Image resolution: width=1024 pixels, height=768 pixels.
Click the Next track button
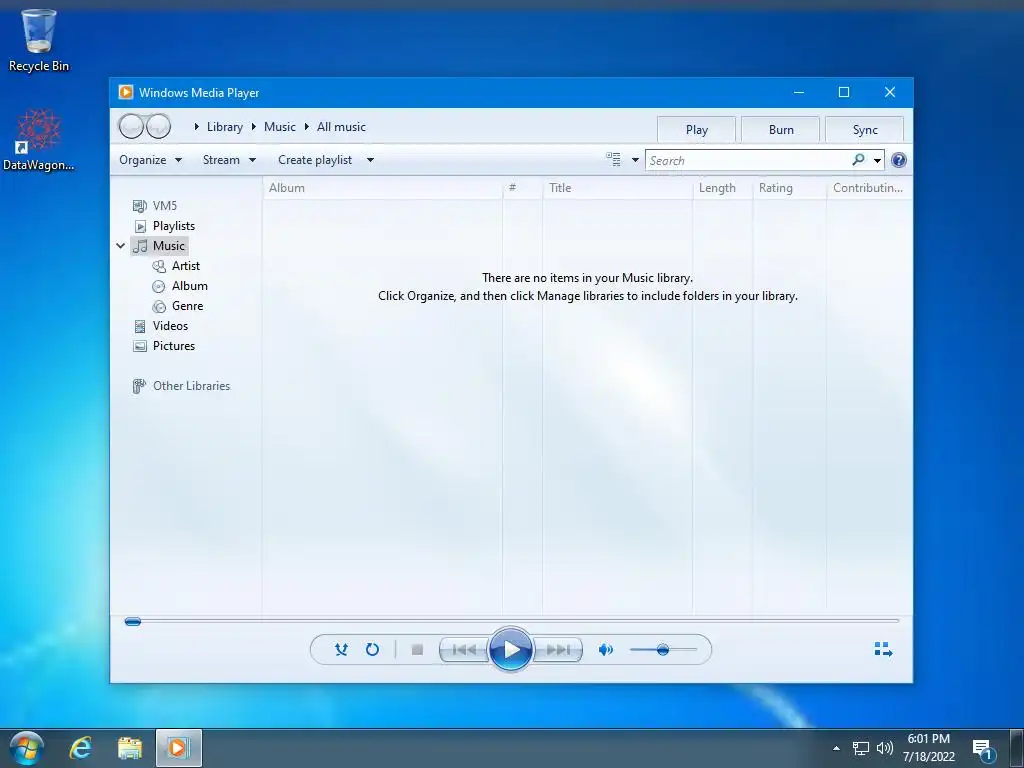point(558,649)
